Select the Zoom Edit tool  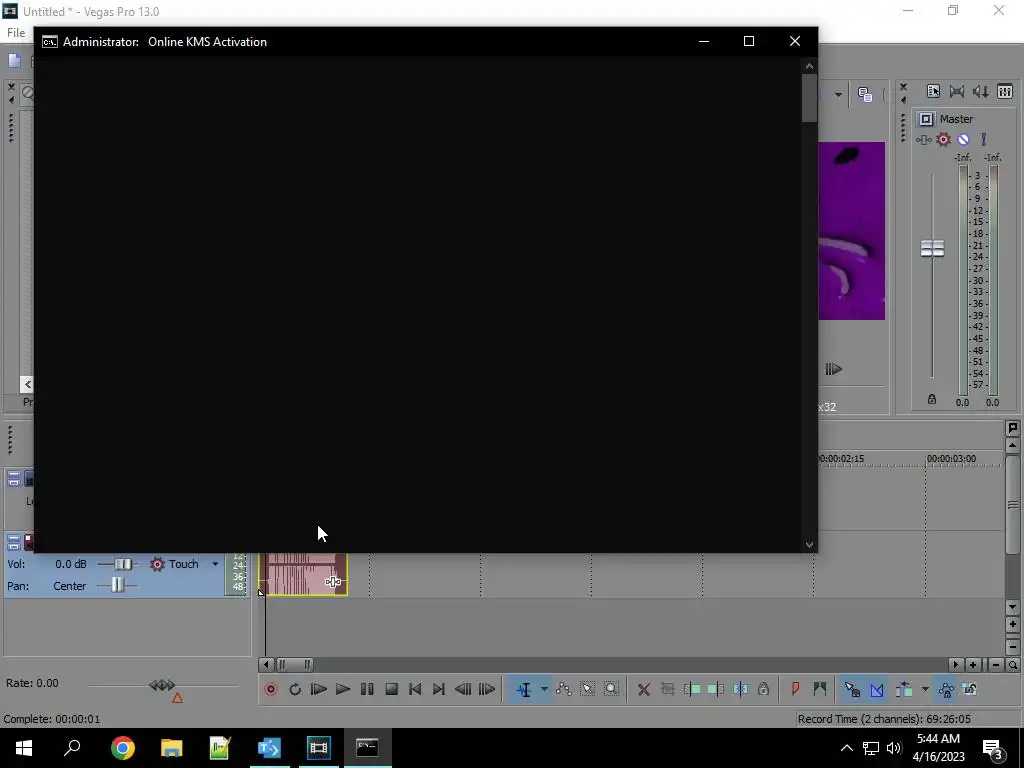[x=611, y=689]
